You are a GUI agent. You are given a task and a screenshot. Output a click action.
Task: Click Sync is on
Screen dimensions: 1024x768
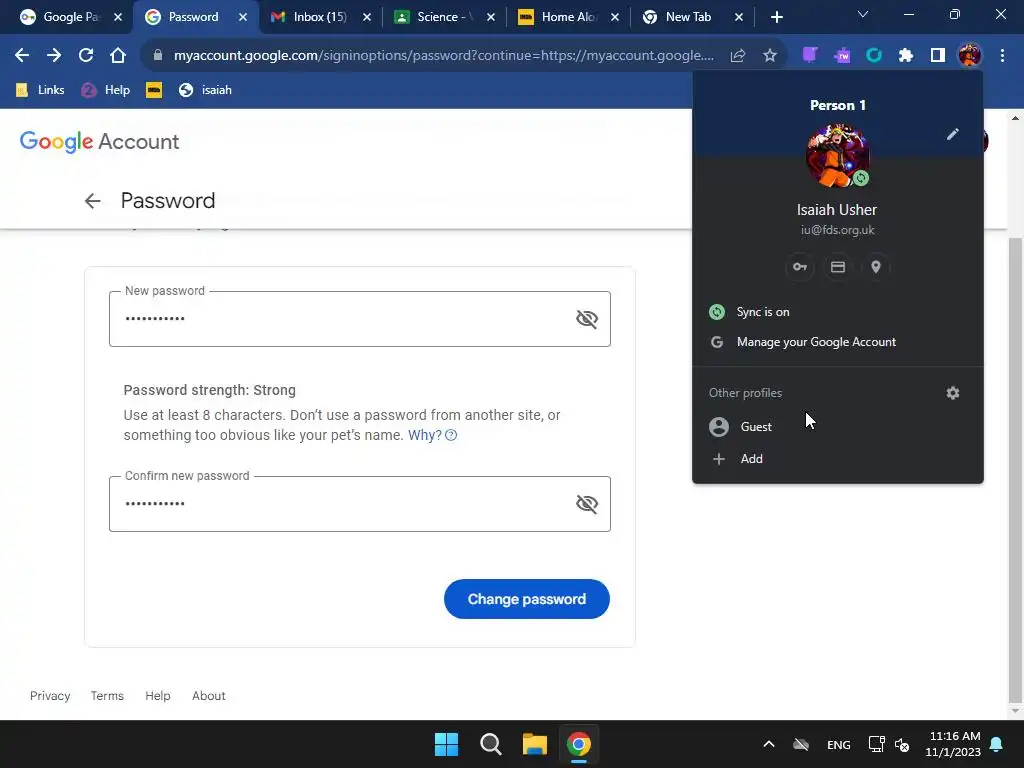(x=838, y=312)
